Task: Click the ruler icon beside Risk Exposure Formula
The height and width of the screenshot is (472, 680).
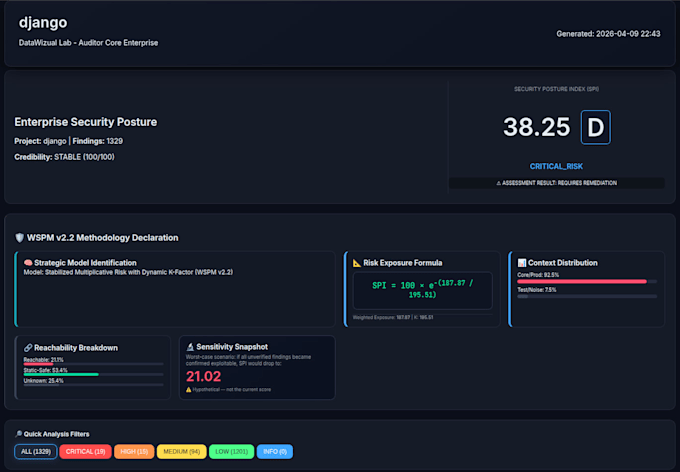Action: [x=357, y=263]
